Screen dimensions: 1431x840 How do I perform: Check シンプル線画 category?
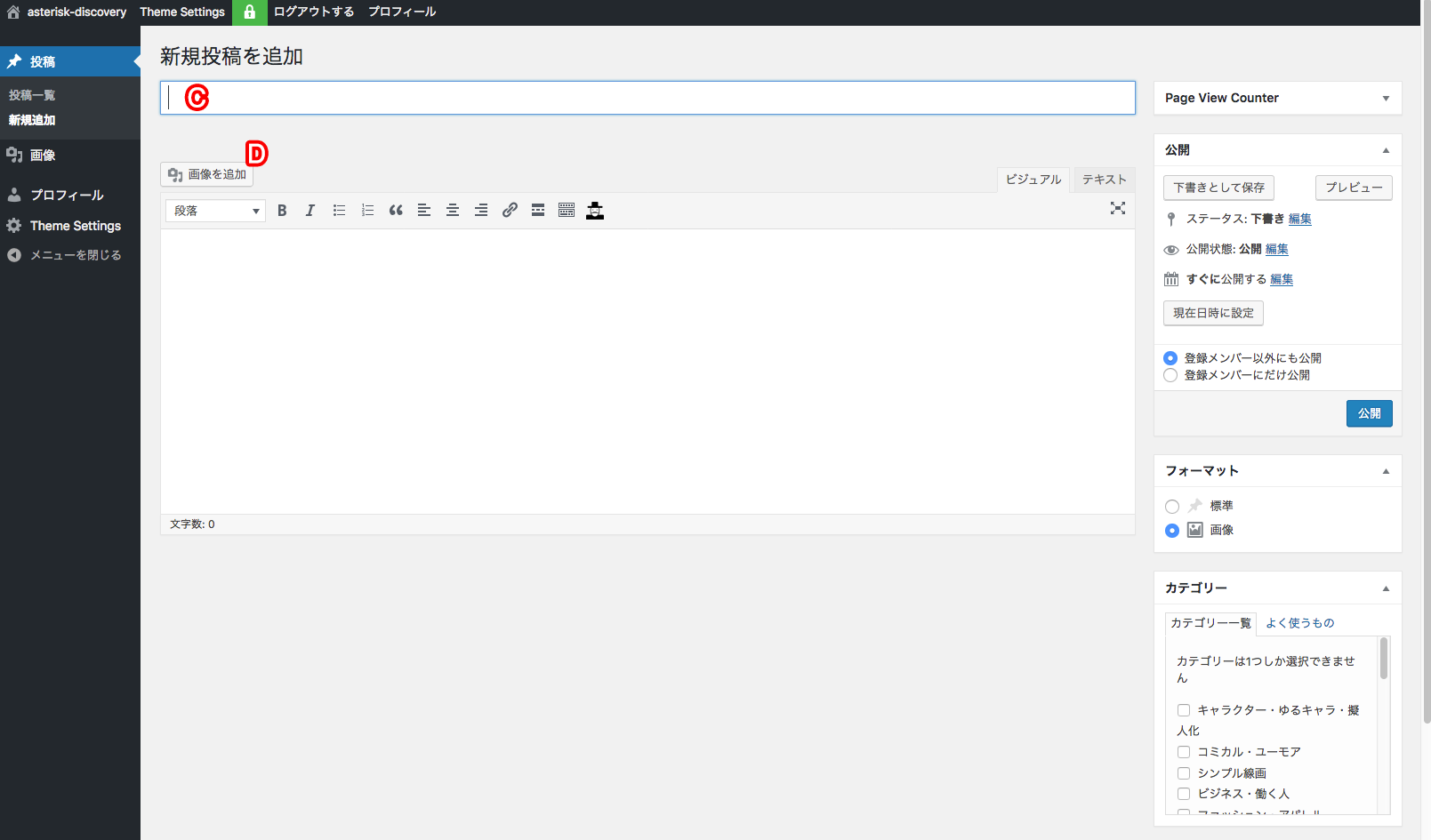1184,773
